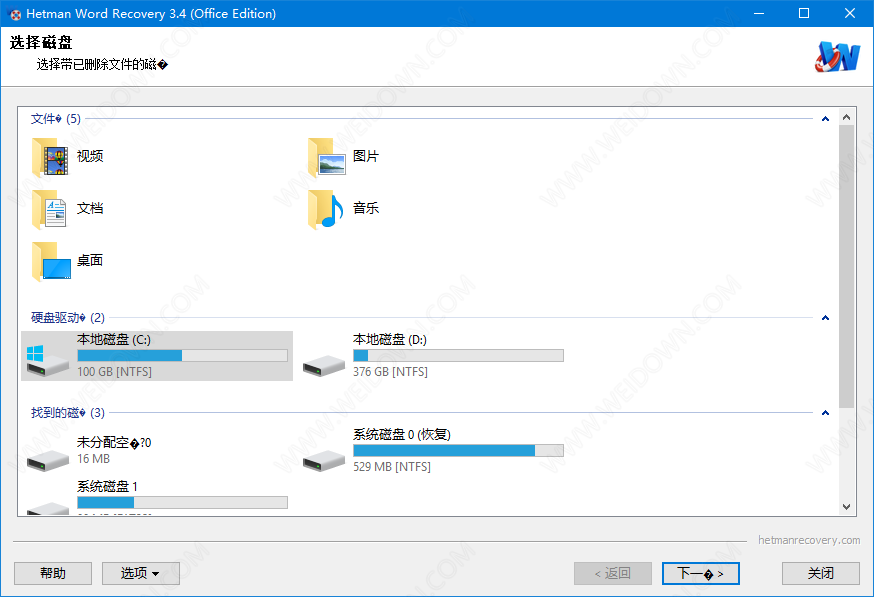
Task: Click the vertical scrollbar thumb
Action: pyautogui.click(x=847, y=266)
